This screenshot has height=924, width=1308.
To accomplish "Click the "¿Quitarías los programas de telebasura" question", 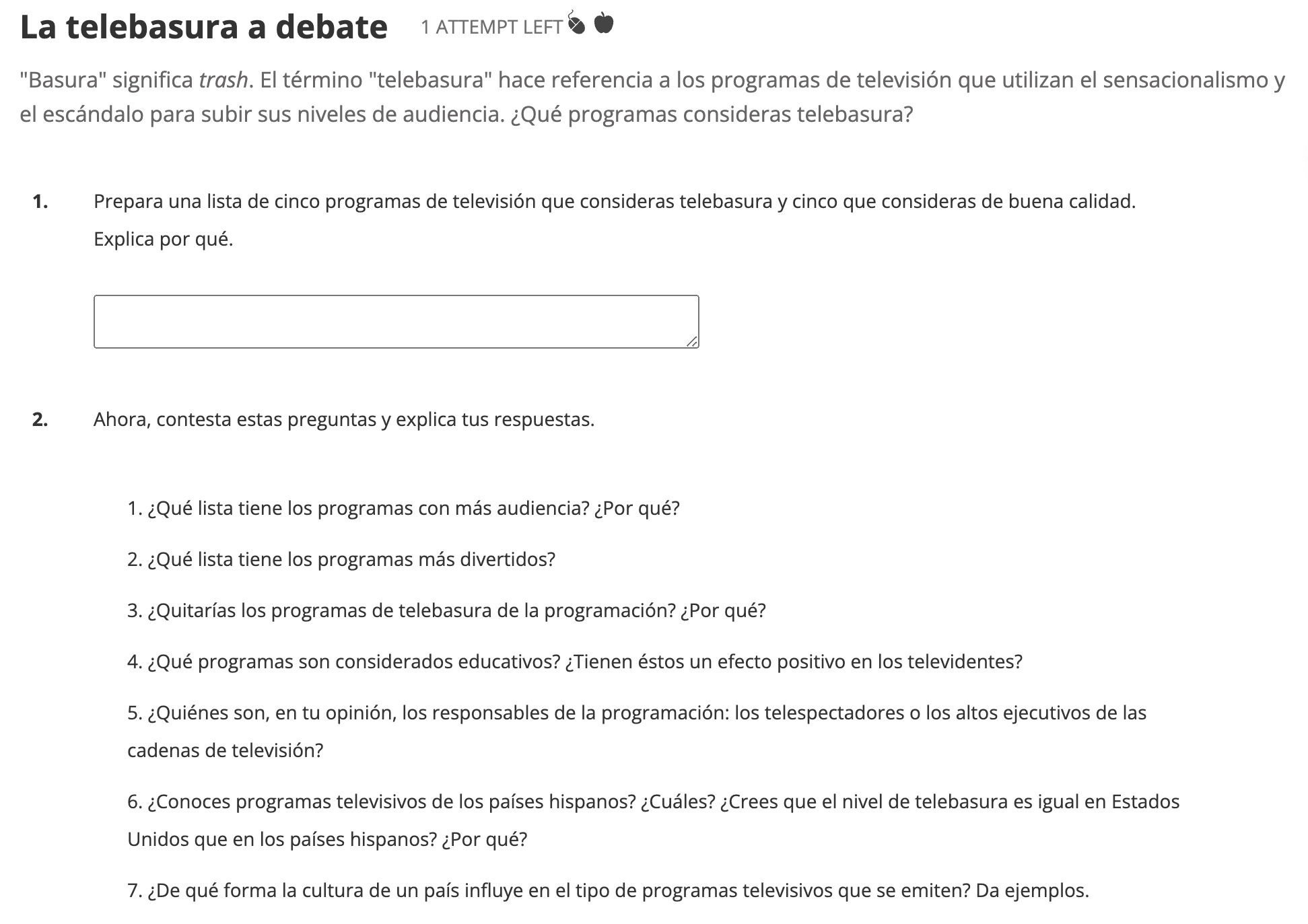I will tap(446, 610).
